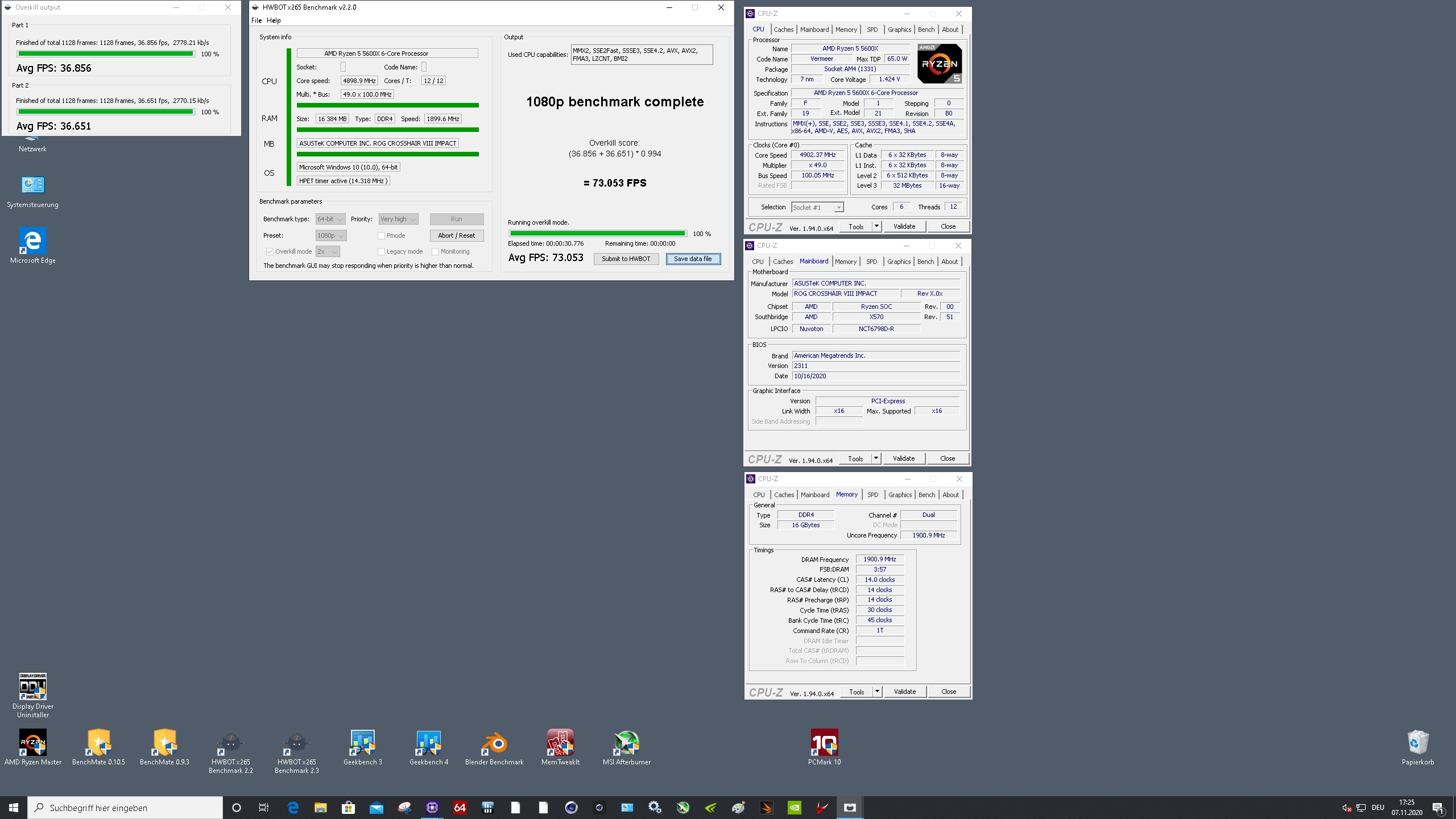Open NVIDIA green taskbar icon

pos(794,808)
